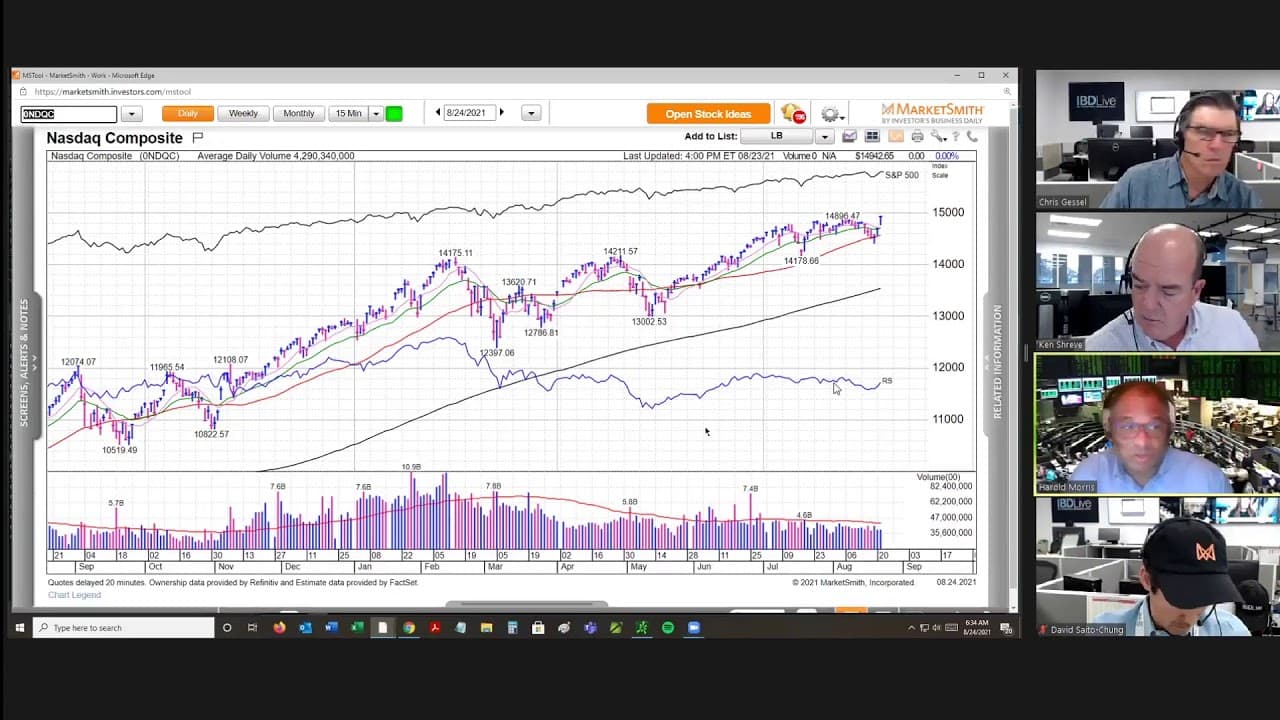
Task: Click the LB list button
Action: pyautogui.click(x=778, y=136)
